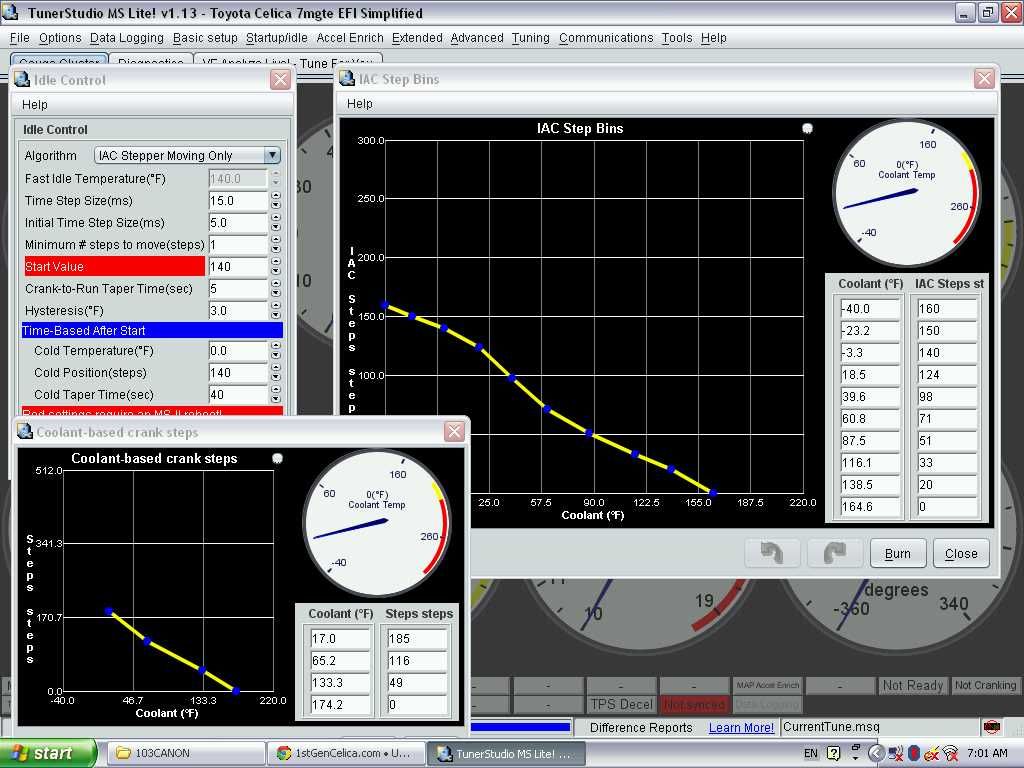Open the Help menu in the IAC Step Bins window
The width and height of the screenshot is (1024, 768).
[360, 103]
